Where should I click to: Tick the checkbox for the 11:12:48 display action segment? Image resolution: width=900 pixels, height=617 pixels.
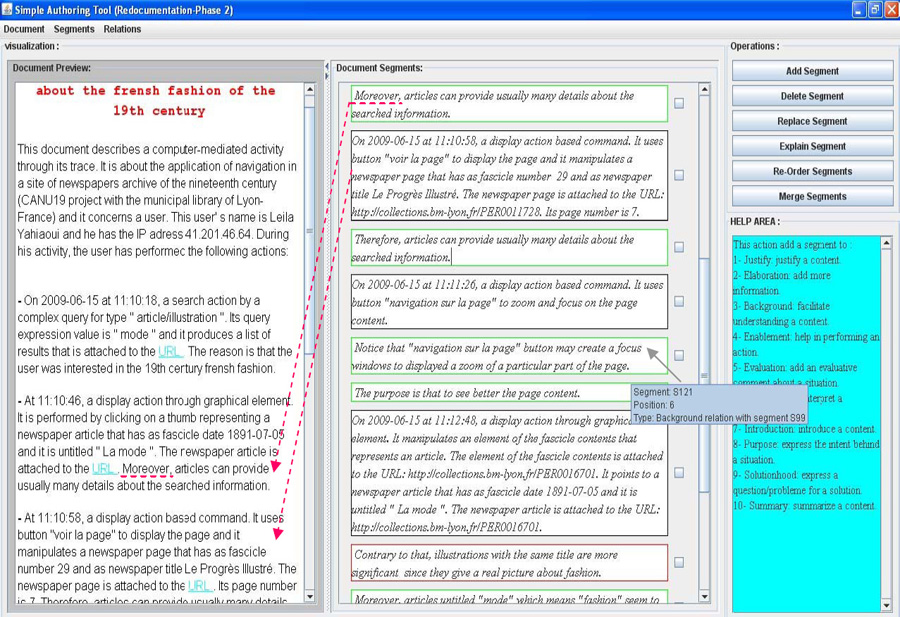[x=679, y=472]
